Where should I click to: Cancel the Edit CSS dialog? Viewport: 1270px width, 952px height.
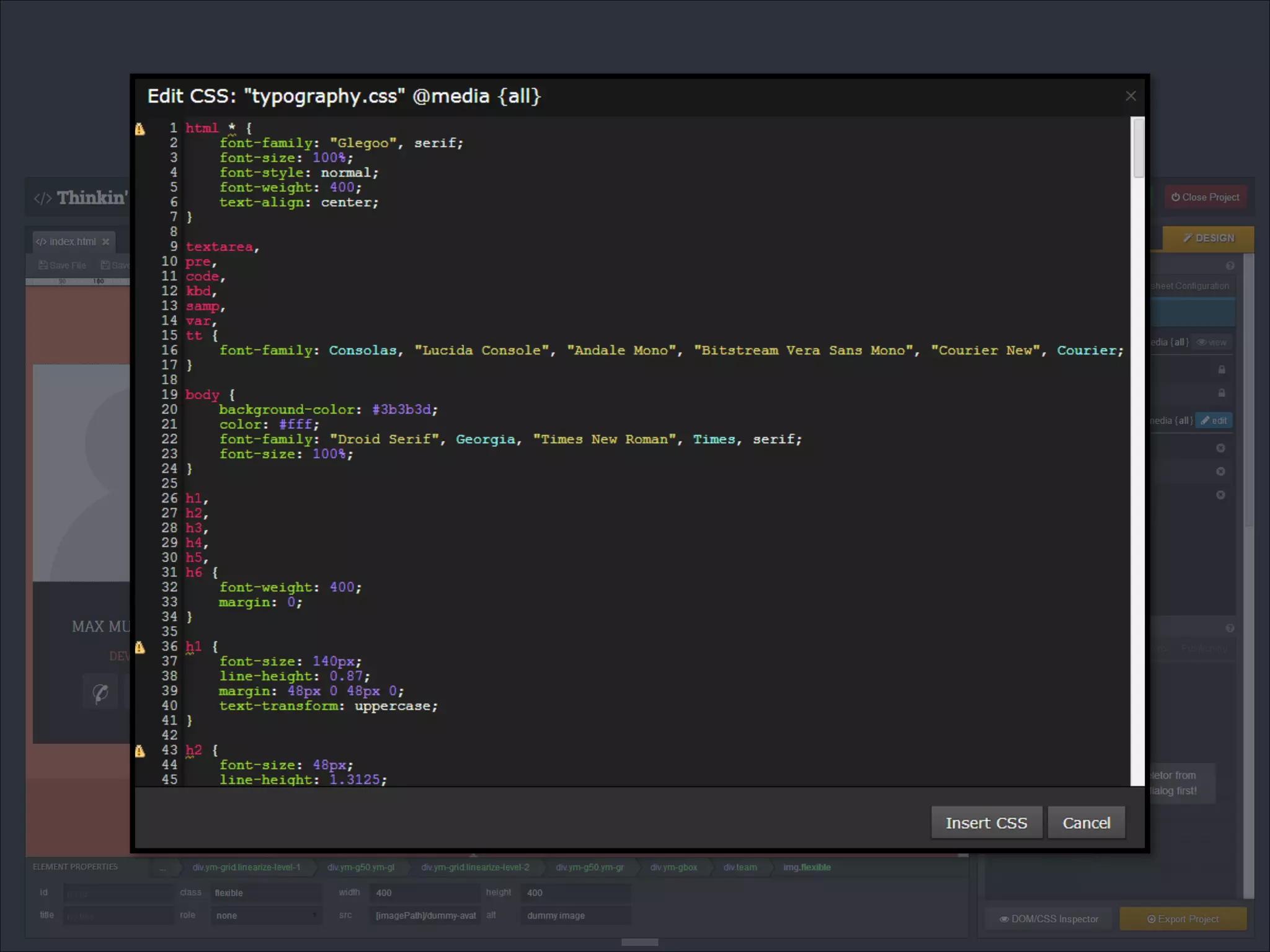(1086, 822)
